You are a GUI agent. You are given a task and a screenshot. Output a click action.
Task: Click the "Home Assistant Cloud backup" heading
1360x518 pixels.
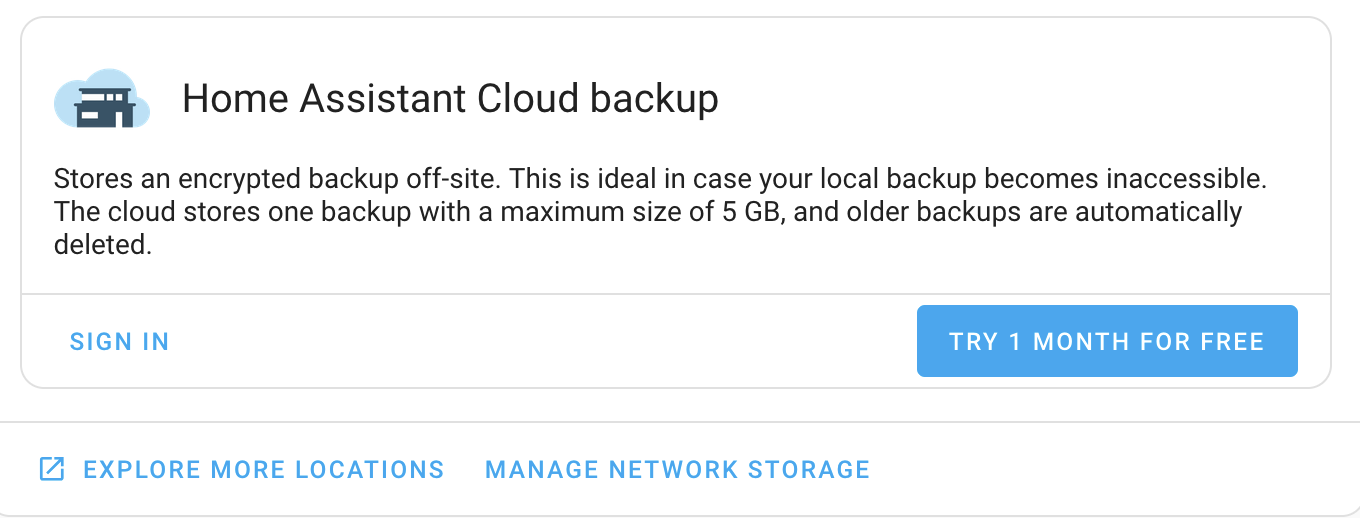[x=450, y=99]
